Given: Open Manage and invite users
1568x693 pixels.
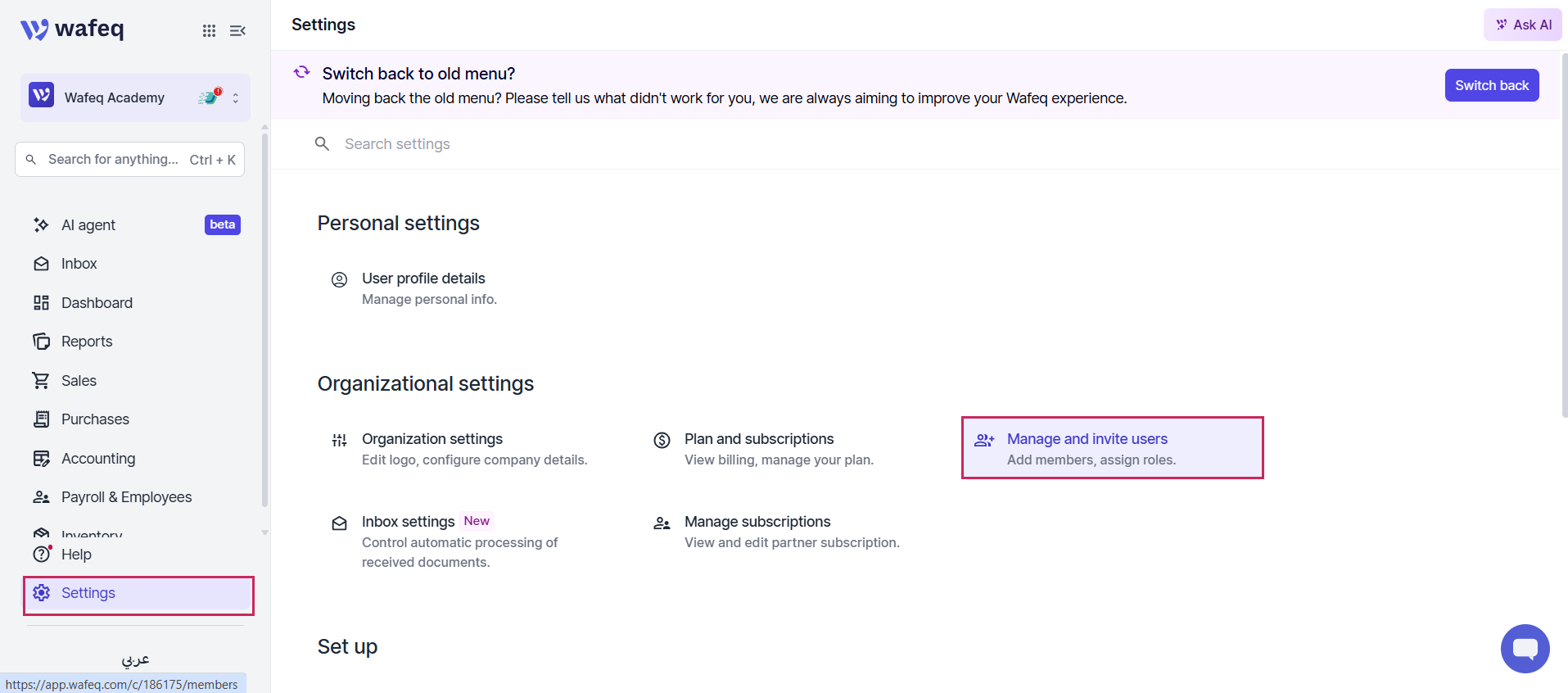Looking at the screenshot, I should 1112,448.
